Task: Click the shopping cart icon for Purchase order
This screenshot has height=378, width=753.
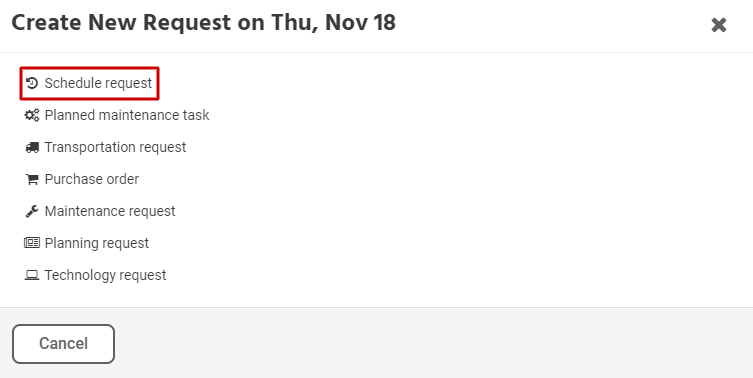Action: [32, 179]
